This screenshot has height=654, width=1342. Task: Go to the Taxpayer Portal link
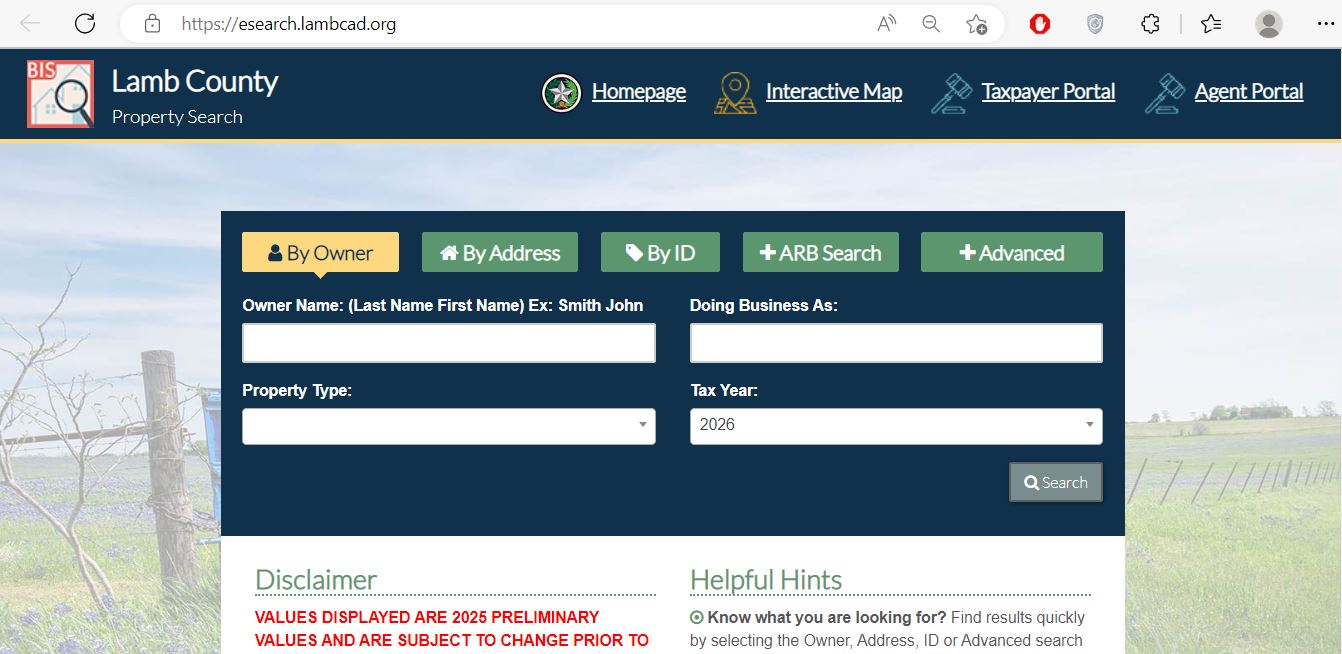click(x=1047, y=92)
